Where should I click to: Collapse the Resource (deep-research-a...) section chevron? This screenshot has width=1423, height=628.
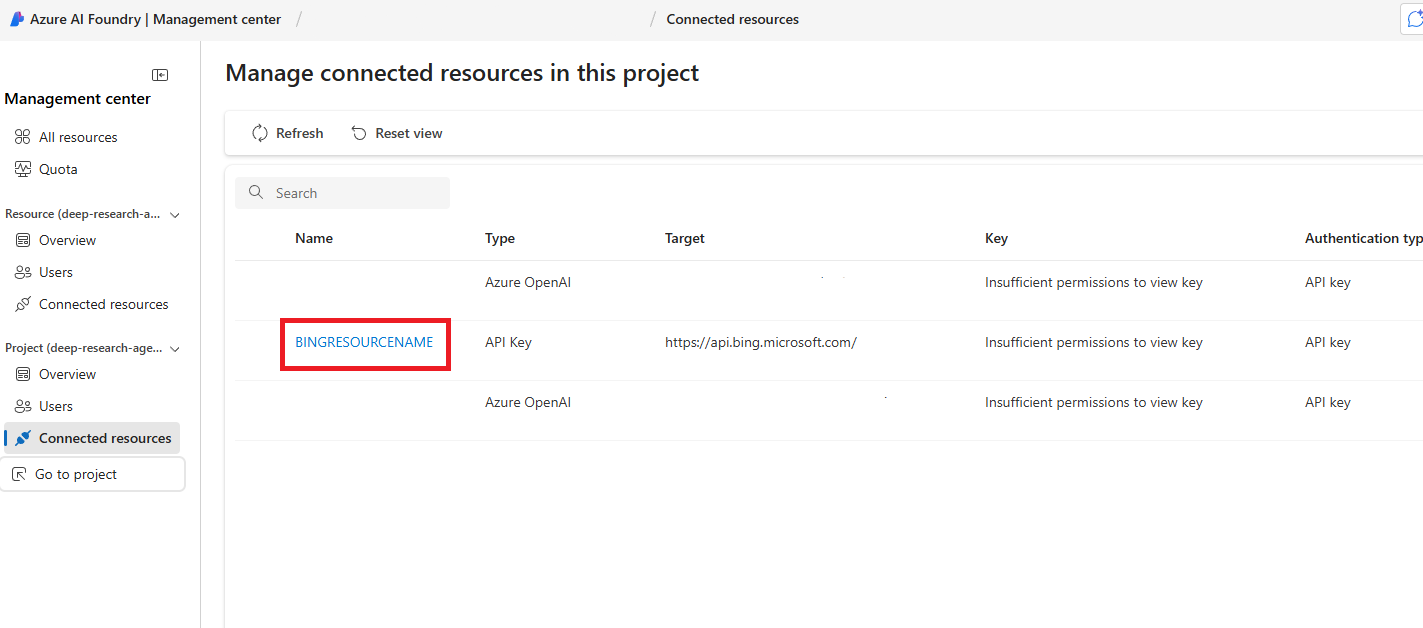tap(175, 214)
